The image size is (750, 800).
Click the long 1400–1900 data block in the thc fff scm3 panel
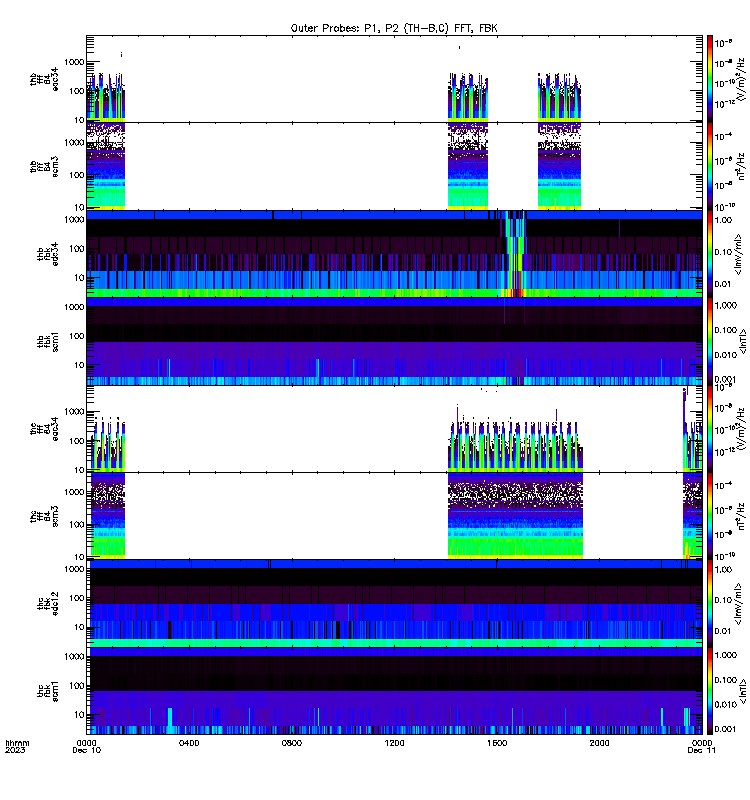(x=515, y=516)
